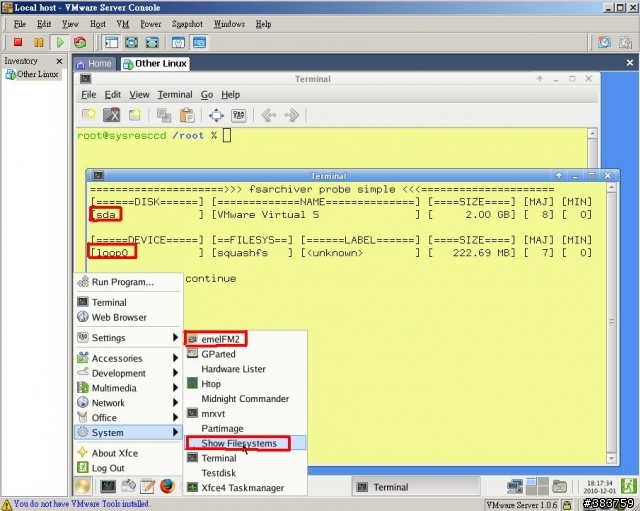Select Other Linux in the Inventory
The width and height of the screenshot is (640, 511).
32,74
